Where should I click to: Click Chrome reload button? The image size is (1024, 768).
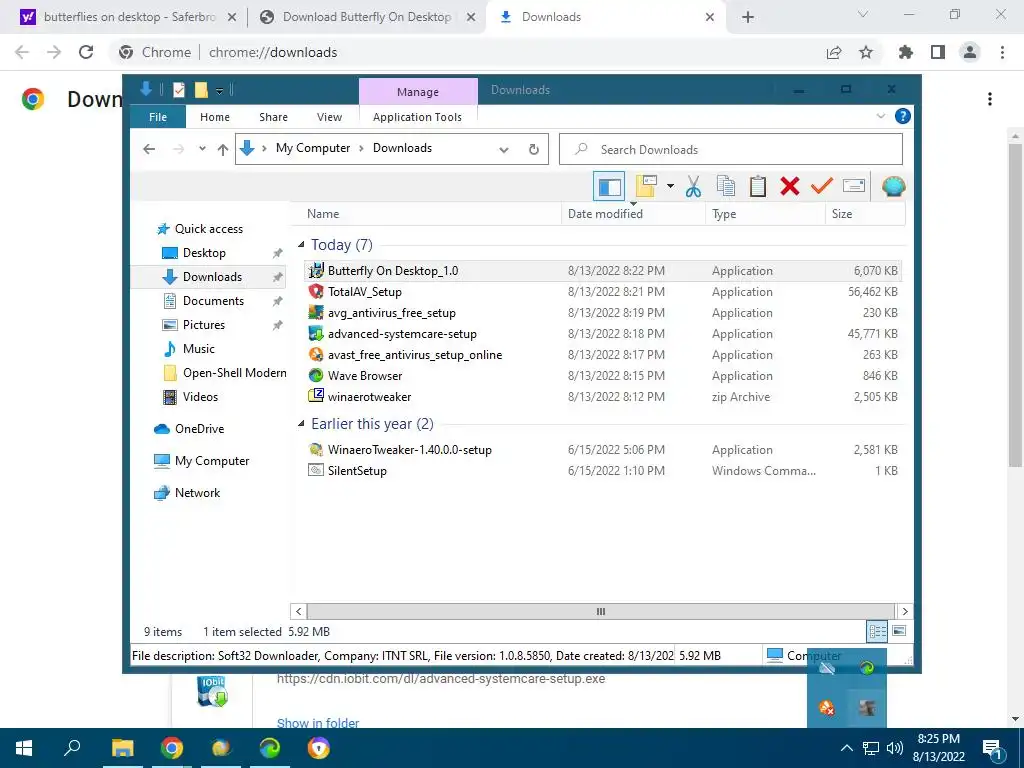(86, 52)
